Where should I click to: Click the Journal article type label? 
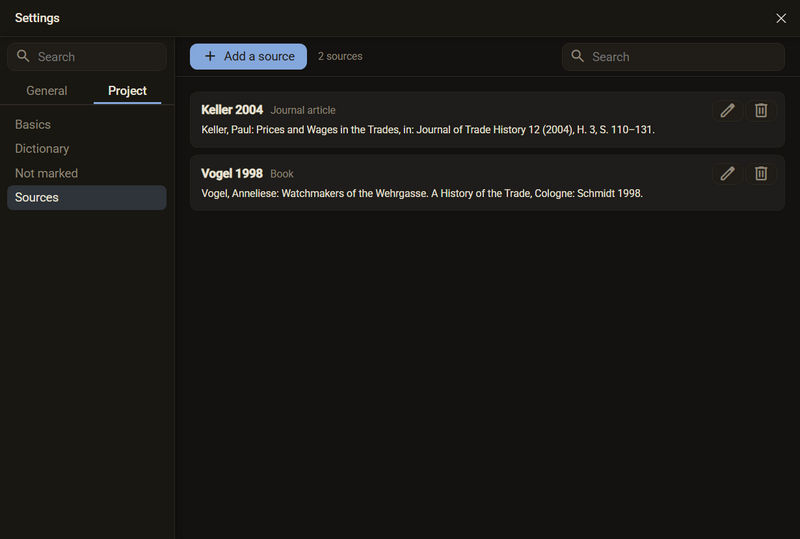(x=303, y=110)
